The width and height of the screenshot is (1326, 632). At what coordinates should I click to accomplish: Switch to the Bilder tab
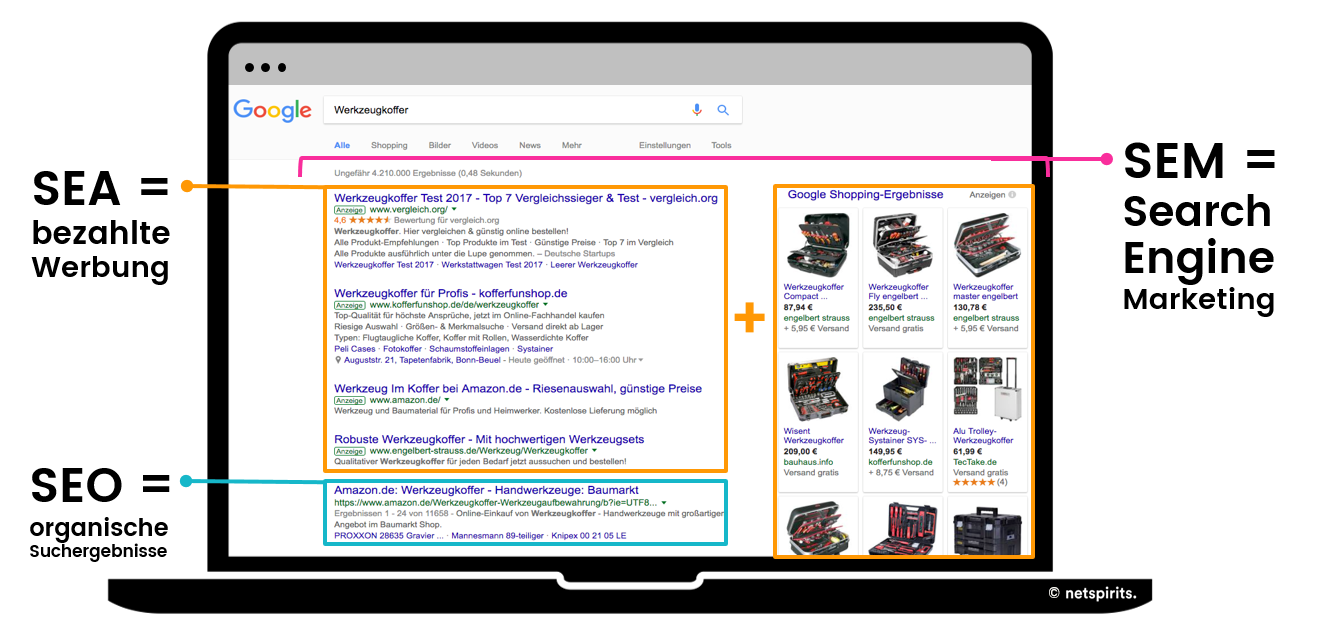(x=440, y=145)
